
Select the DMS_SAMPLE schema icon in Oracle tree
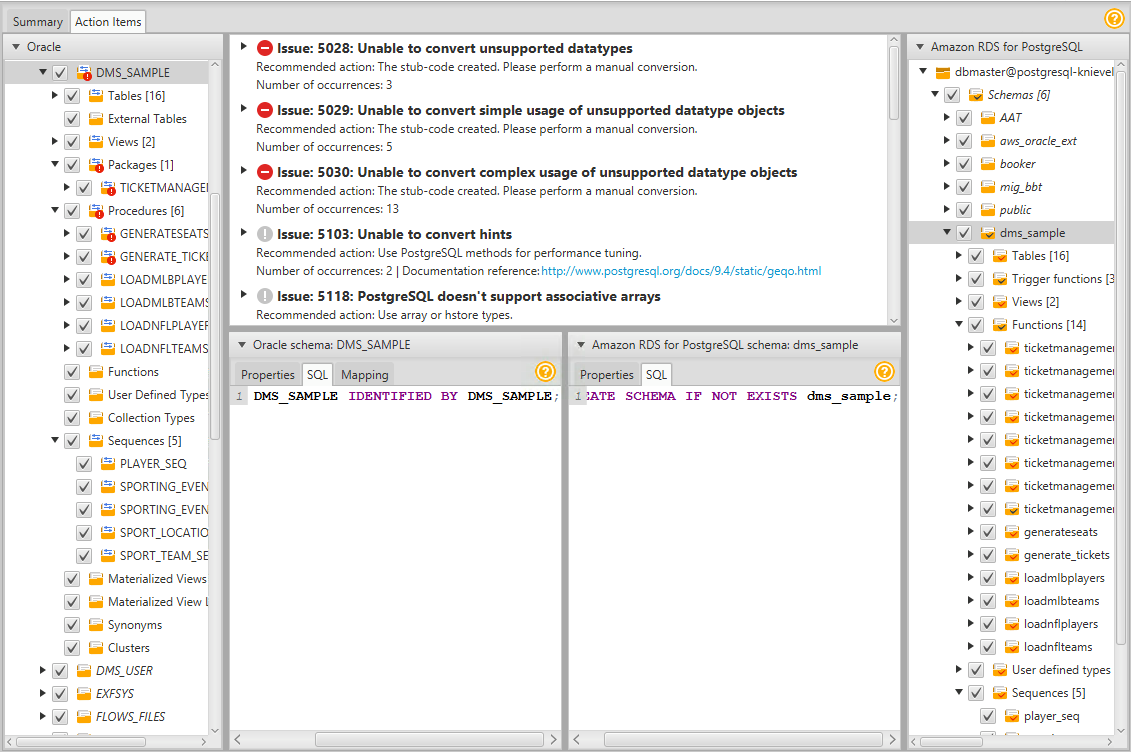click(84, 73)
